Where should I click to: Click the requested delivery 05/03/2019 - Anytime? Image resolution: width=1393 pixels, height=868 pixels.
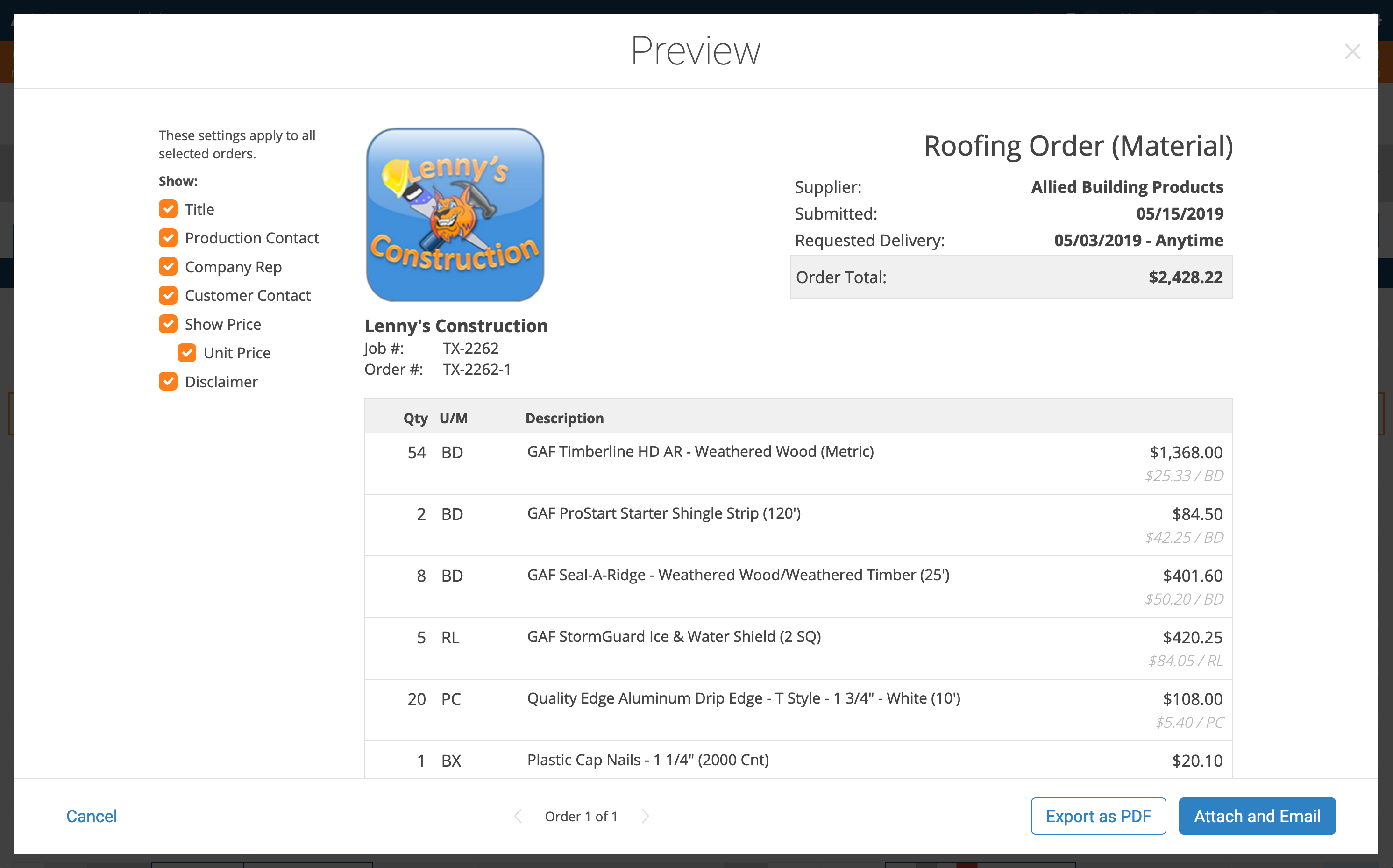point(1138,240)
